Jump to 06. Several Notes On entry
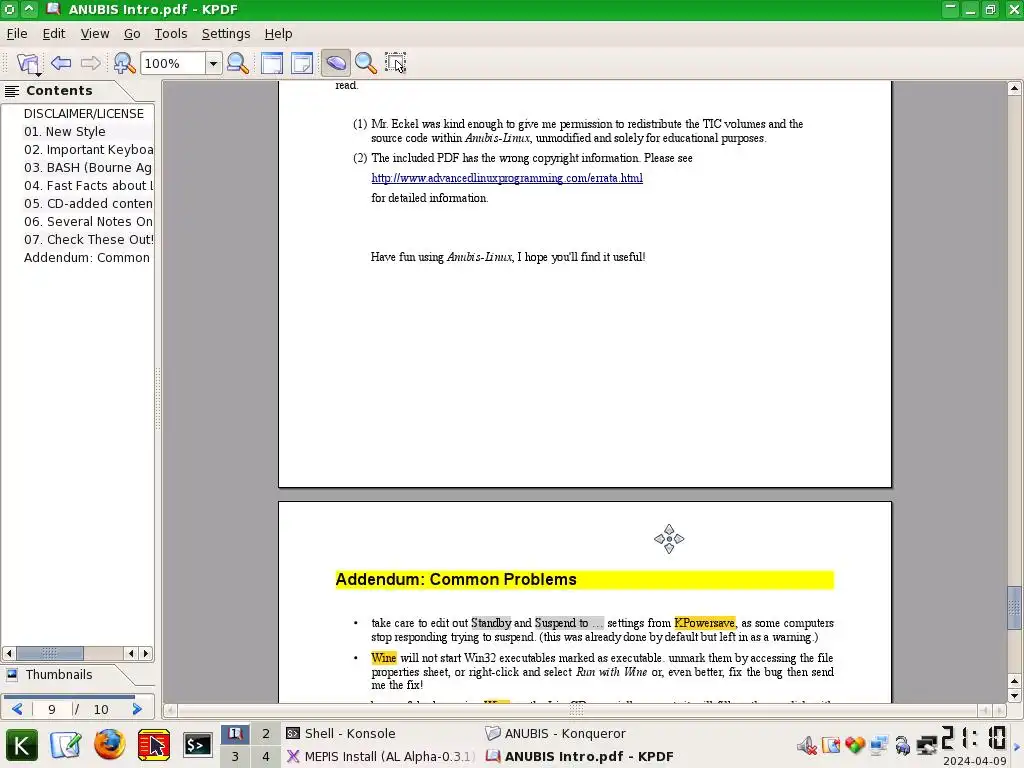Viewport: 1024px width, 768px height. (x=88, y=221)
